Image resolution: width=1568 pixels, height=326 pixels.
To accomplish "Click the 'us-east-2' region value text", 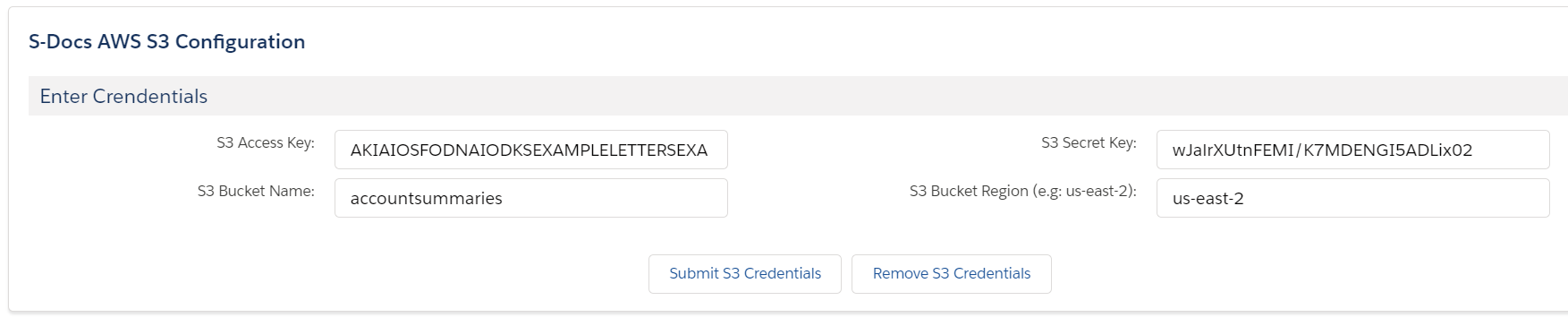I will click(1208, 199).
